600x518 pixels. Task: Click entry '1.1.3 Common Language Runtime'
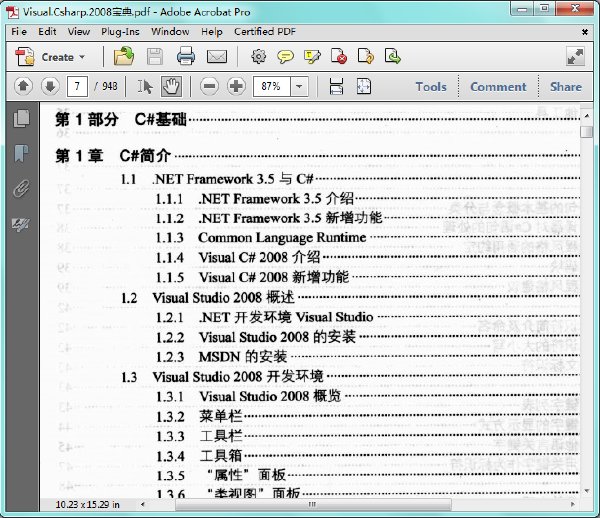pos(261,238)
